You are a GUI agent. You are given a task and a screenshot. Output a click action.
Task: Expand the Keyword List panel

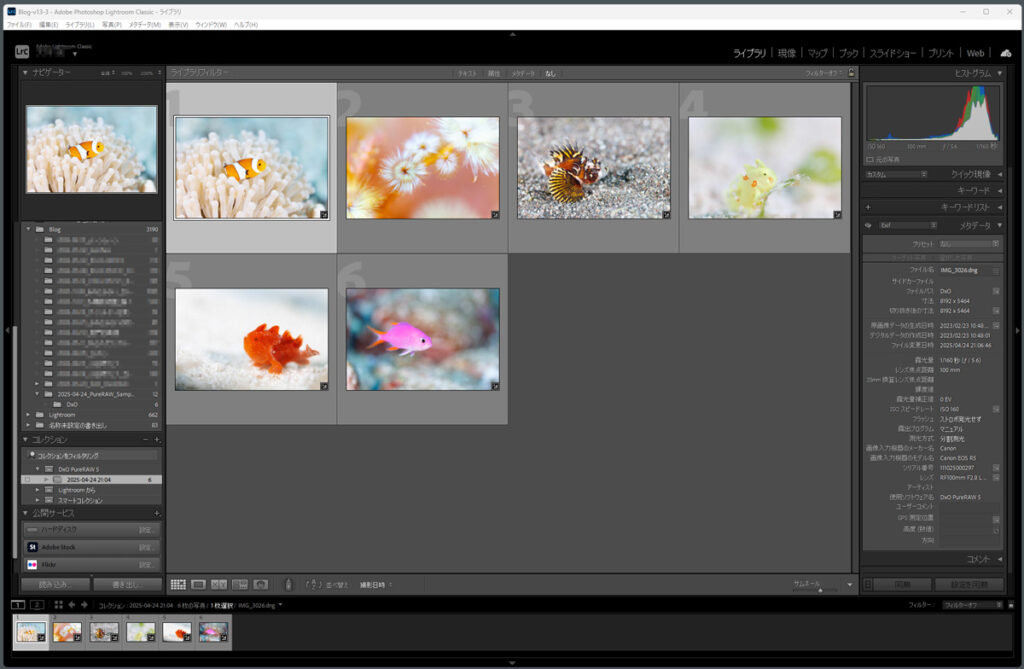pos(1000,207)
